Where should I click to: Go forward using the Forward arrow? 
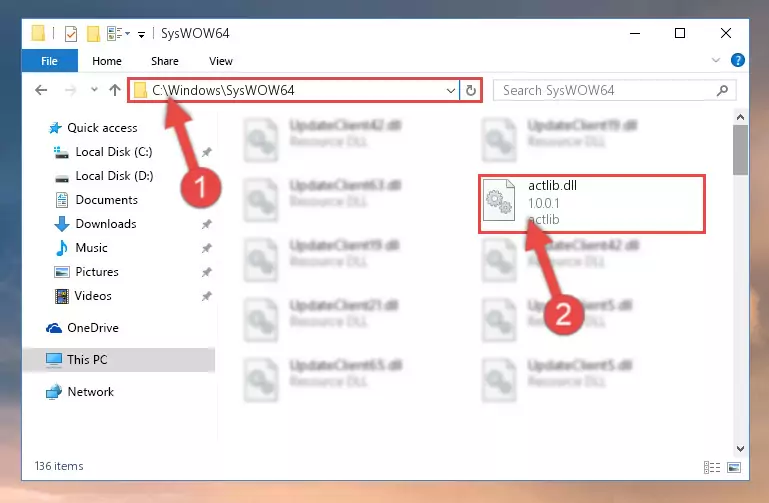(71, 90)
